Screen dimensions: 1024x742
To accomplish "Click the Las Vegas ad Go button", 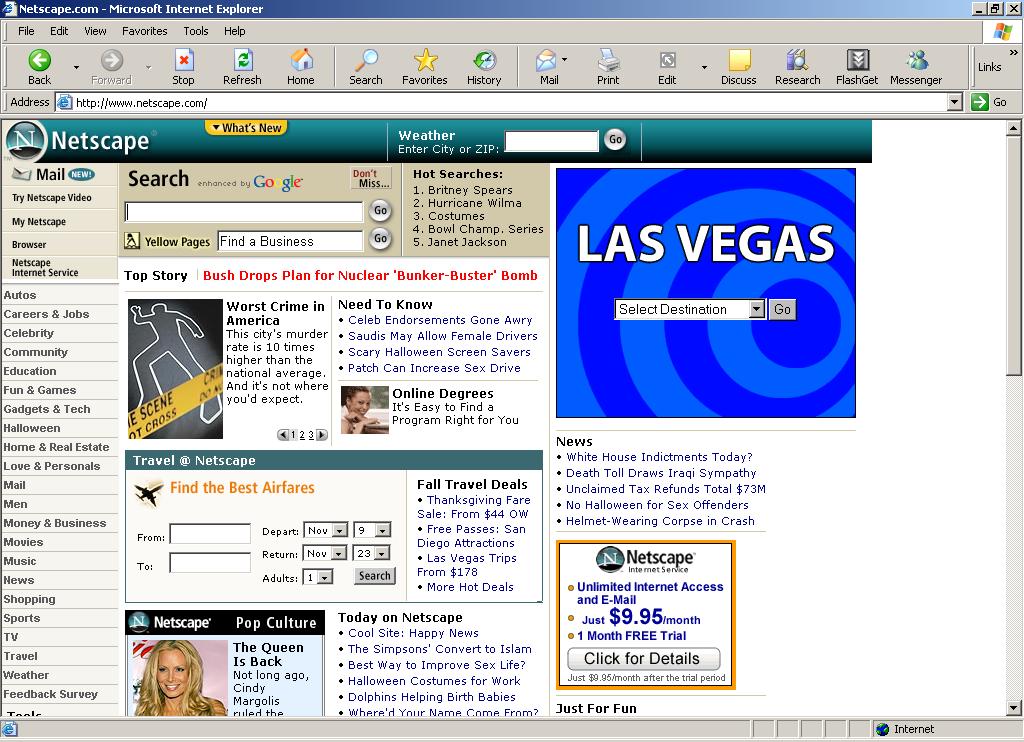I will (782, 309).
